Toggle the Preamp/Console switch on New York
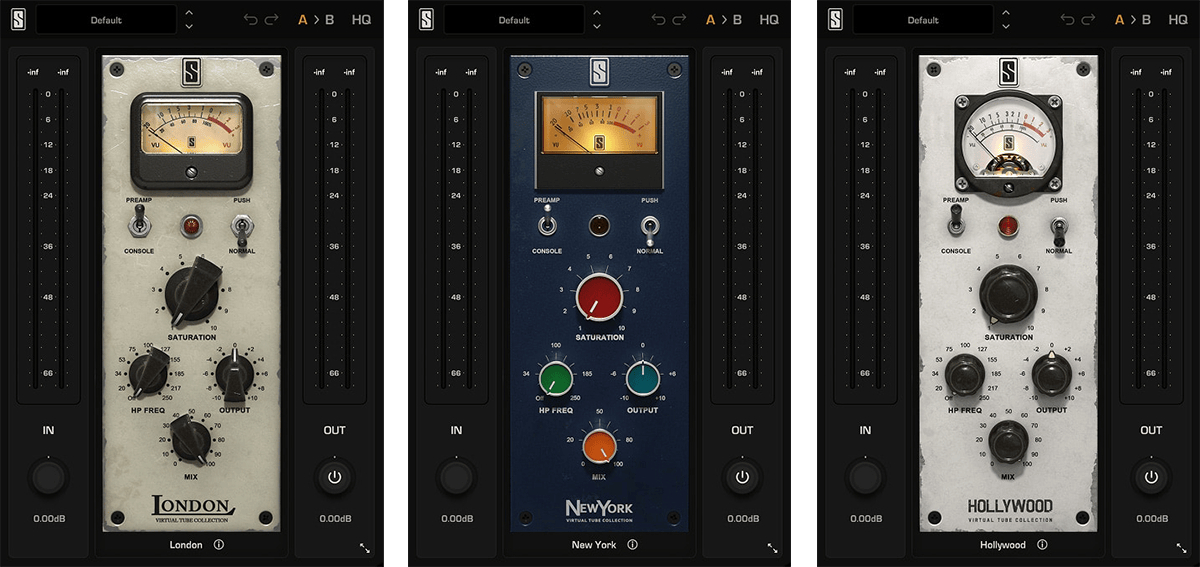Image resolution: width=1200 pixels, height=567 pixels. coord(547,228)
